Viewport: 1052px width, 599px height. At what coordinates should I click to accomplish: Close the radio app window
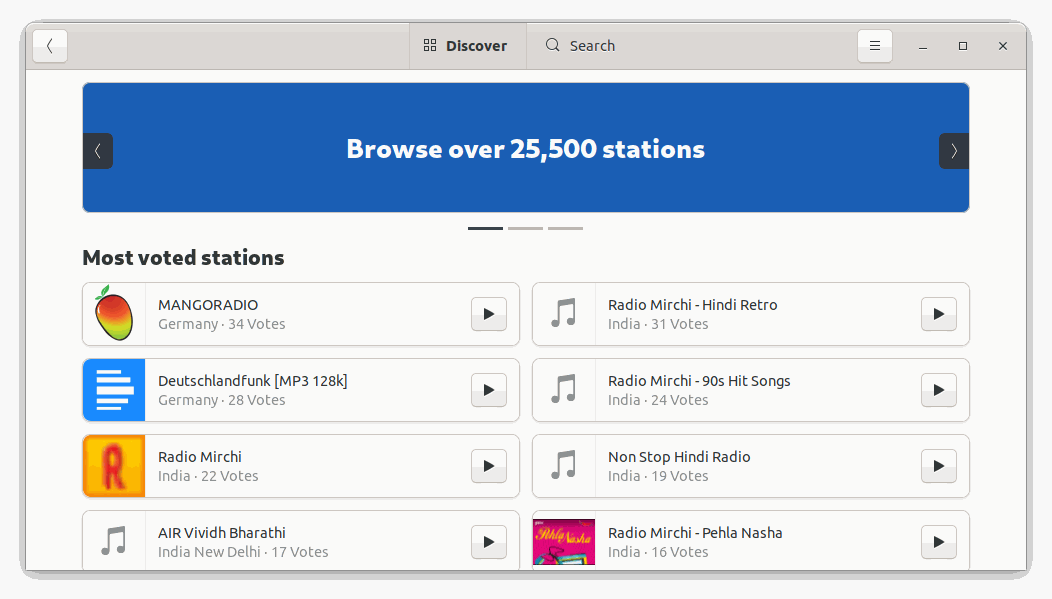pyautogui.click(x=1003, y=46)
